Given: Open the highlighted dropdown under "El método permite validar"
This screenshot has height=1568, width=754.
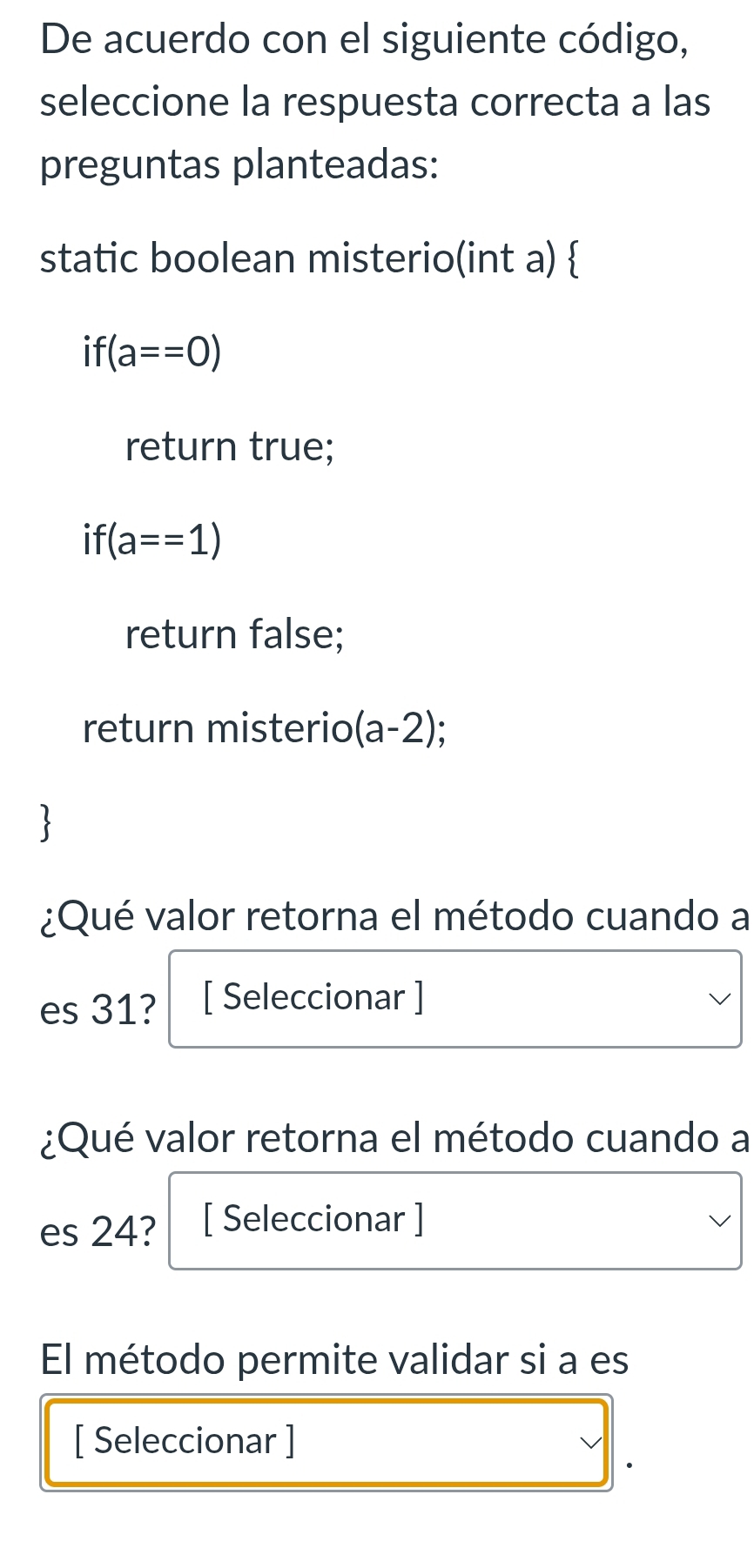Looking at the screenshot, I should 324,1442.
